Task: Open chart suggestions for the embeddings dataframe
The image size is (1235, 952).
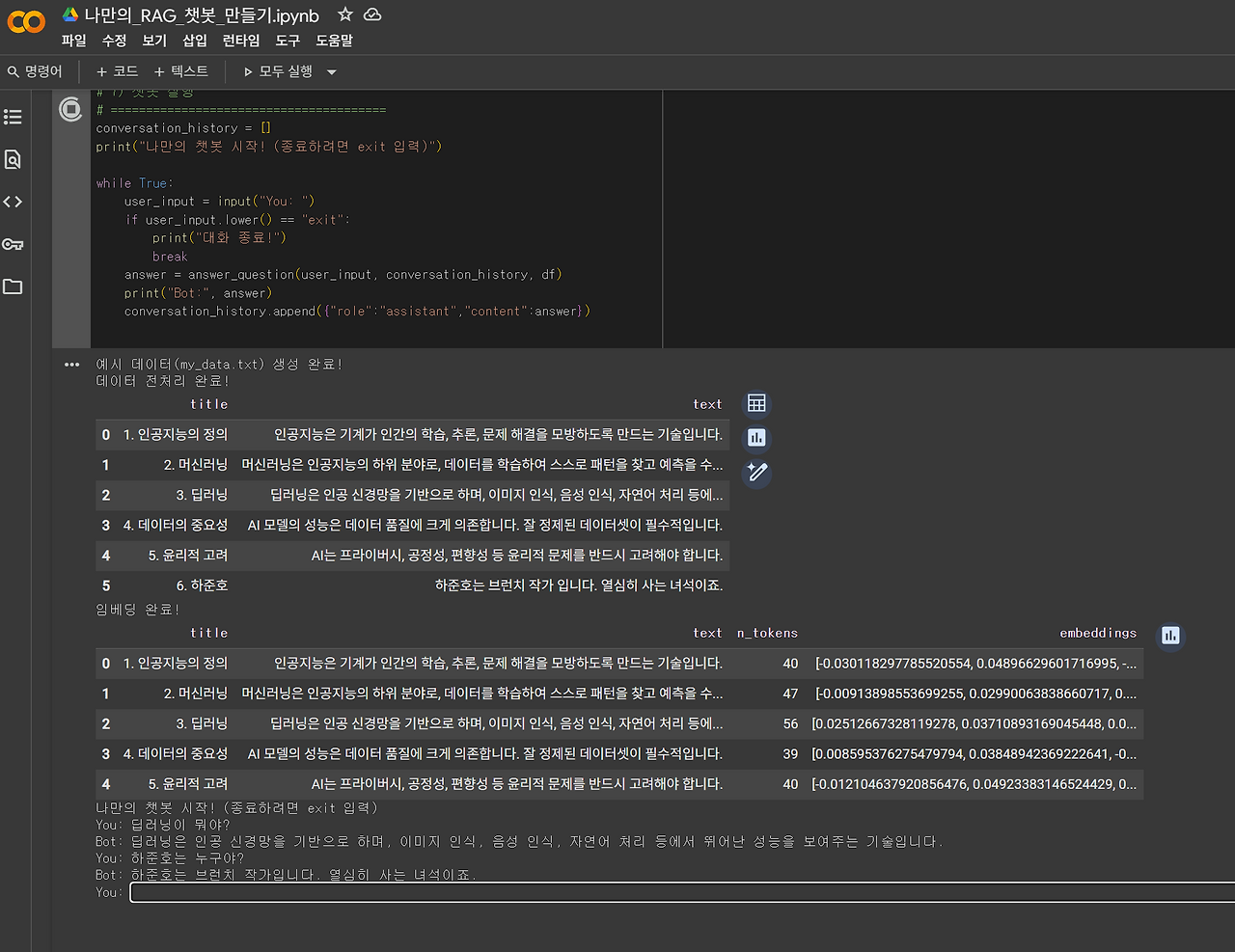Action: [x=1169, y=636]
